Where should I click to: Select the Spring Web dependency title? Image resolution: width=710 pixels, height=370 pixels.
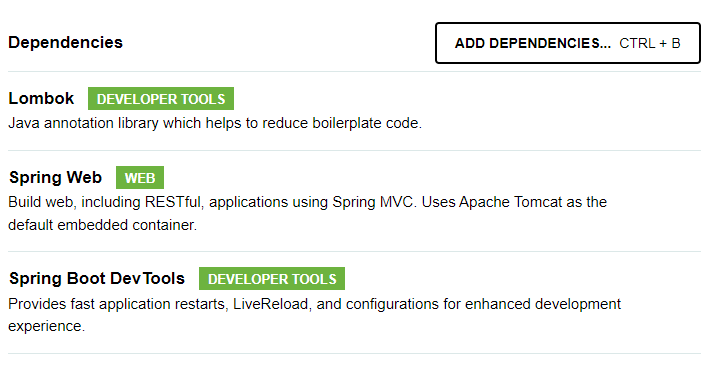[x=55, y=178]
